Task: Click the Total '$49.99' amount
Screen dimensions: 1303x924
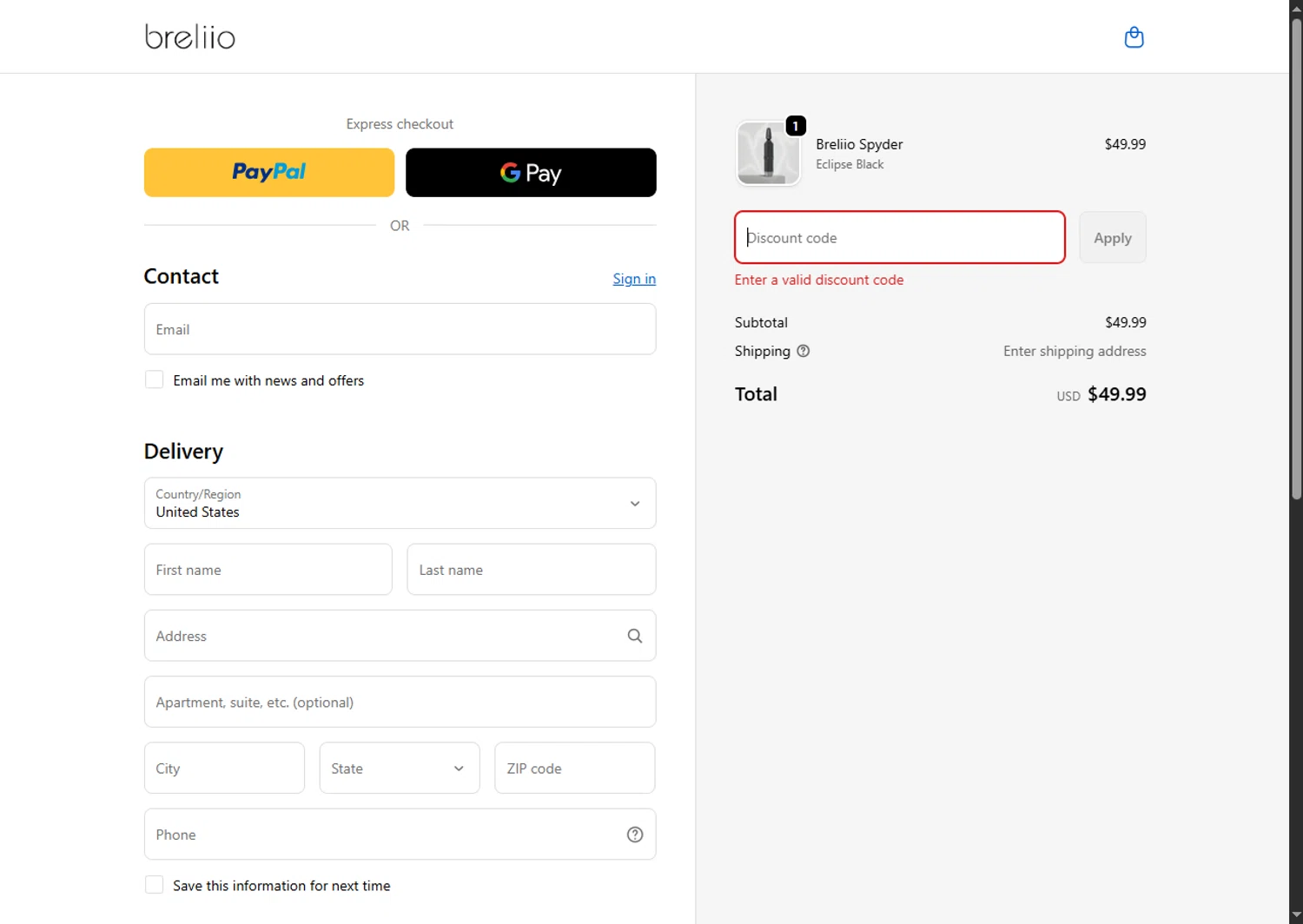Action: coord(1117,394)
